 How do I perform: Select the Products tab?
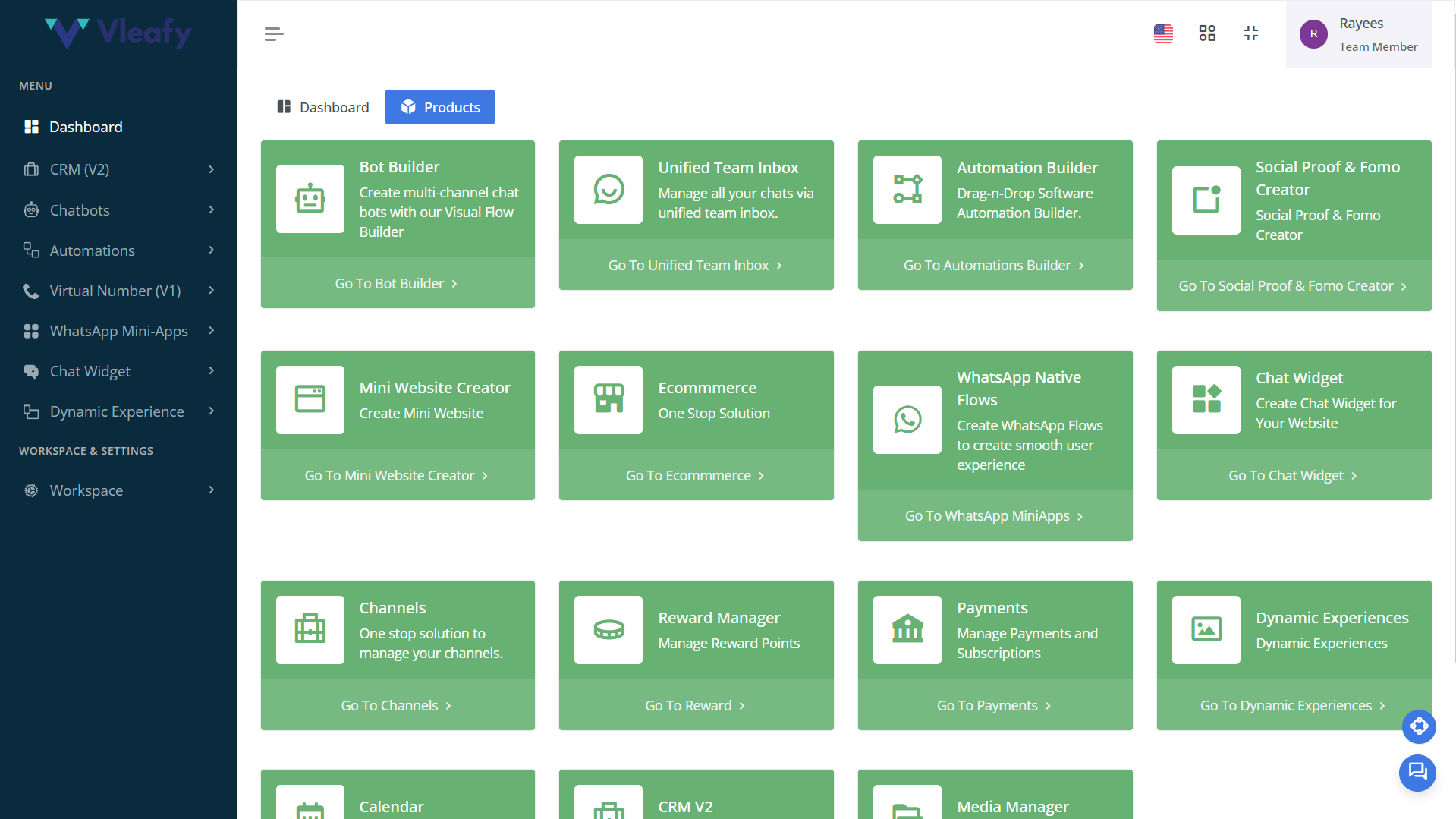tap(440, 107)
